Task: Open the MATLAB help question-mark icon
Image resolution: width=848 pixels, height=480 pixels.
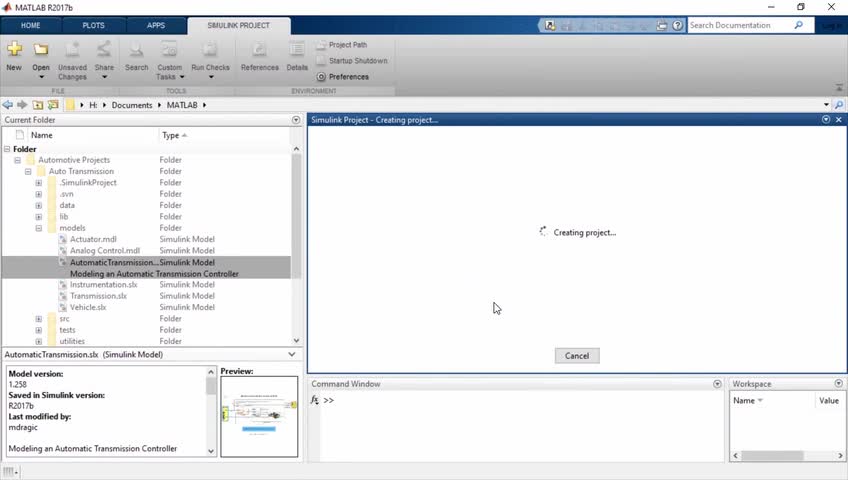Action: [677, 25]
